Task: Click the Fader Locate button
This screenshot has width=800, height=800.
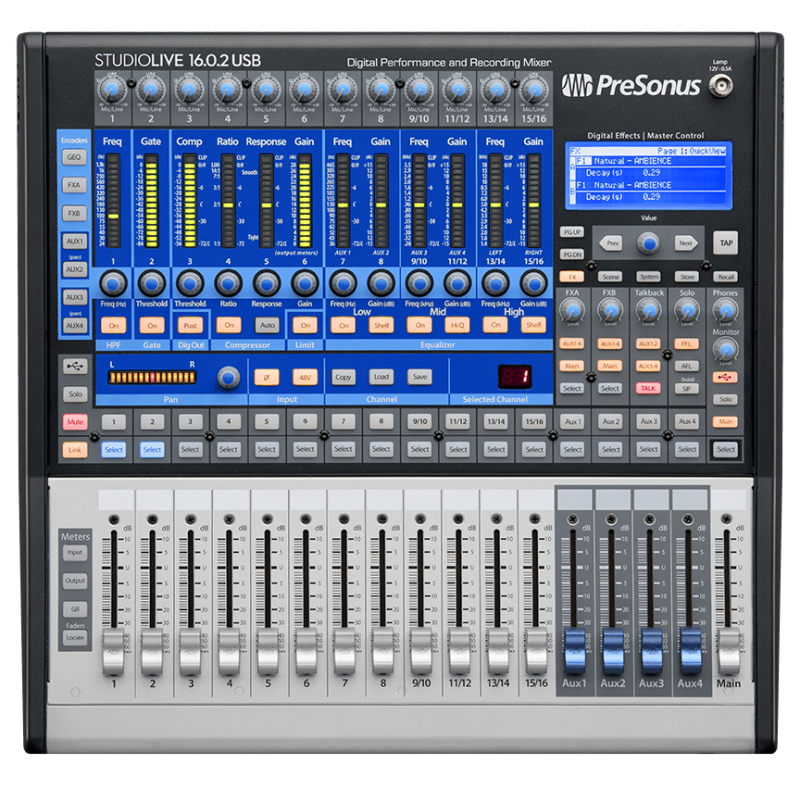Action: coord(75,638)
